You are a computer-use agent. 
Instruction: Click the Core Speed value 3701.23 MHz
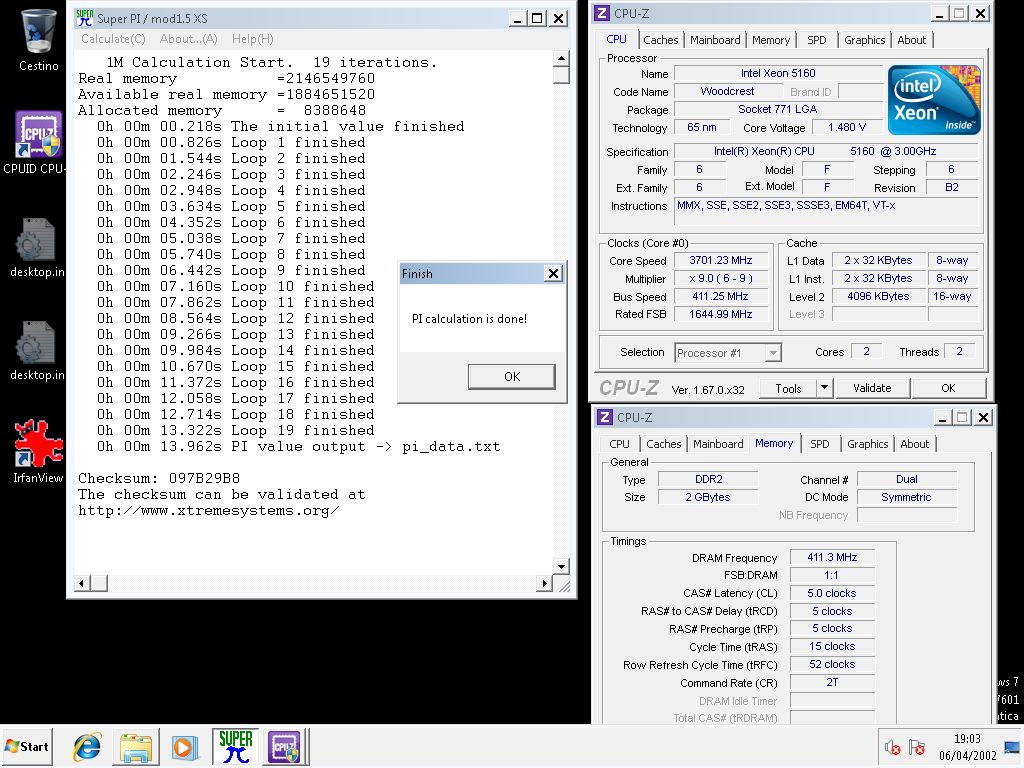[x=720, y=260]
